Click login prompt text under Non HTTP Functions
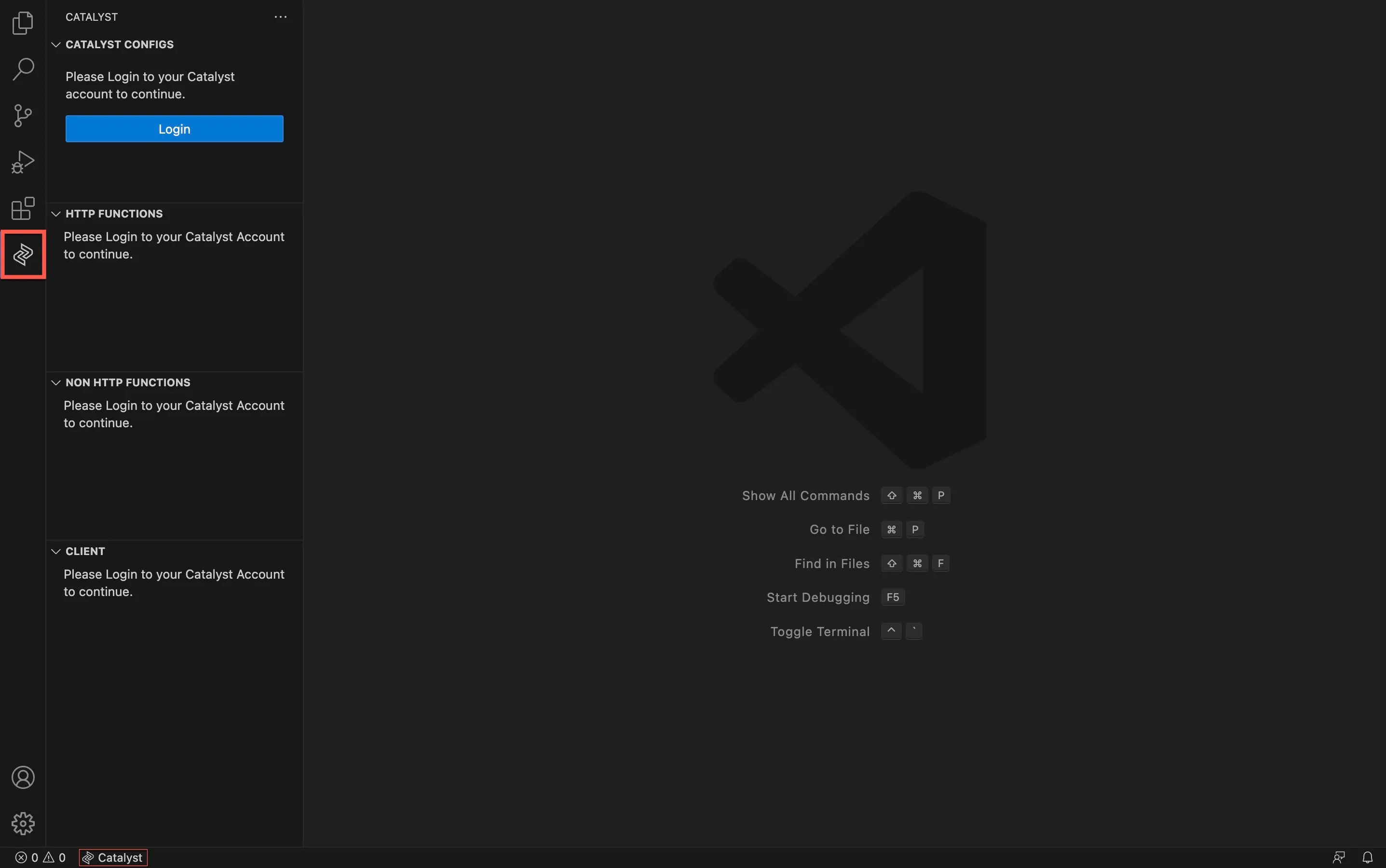Viewport: 1386px width, 868px height. (174, 414)
